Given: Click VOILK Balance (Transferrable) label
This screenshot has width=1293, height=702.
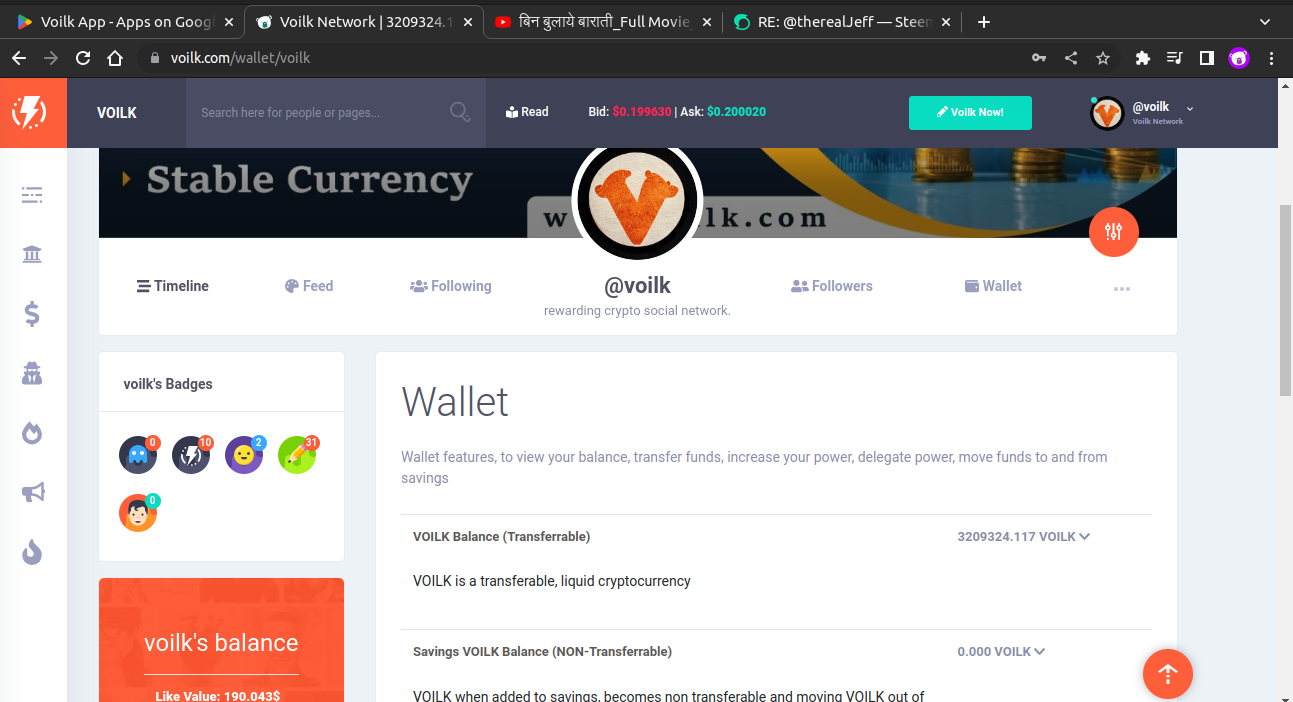Looking at the screenshot, I should coord(502,537).
